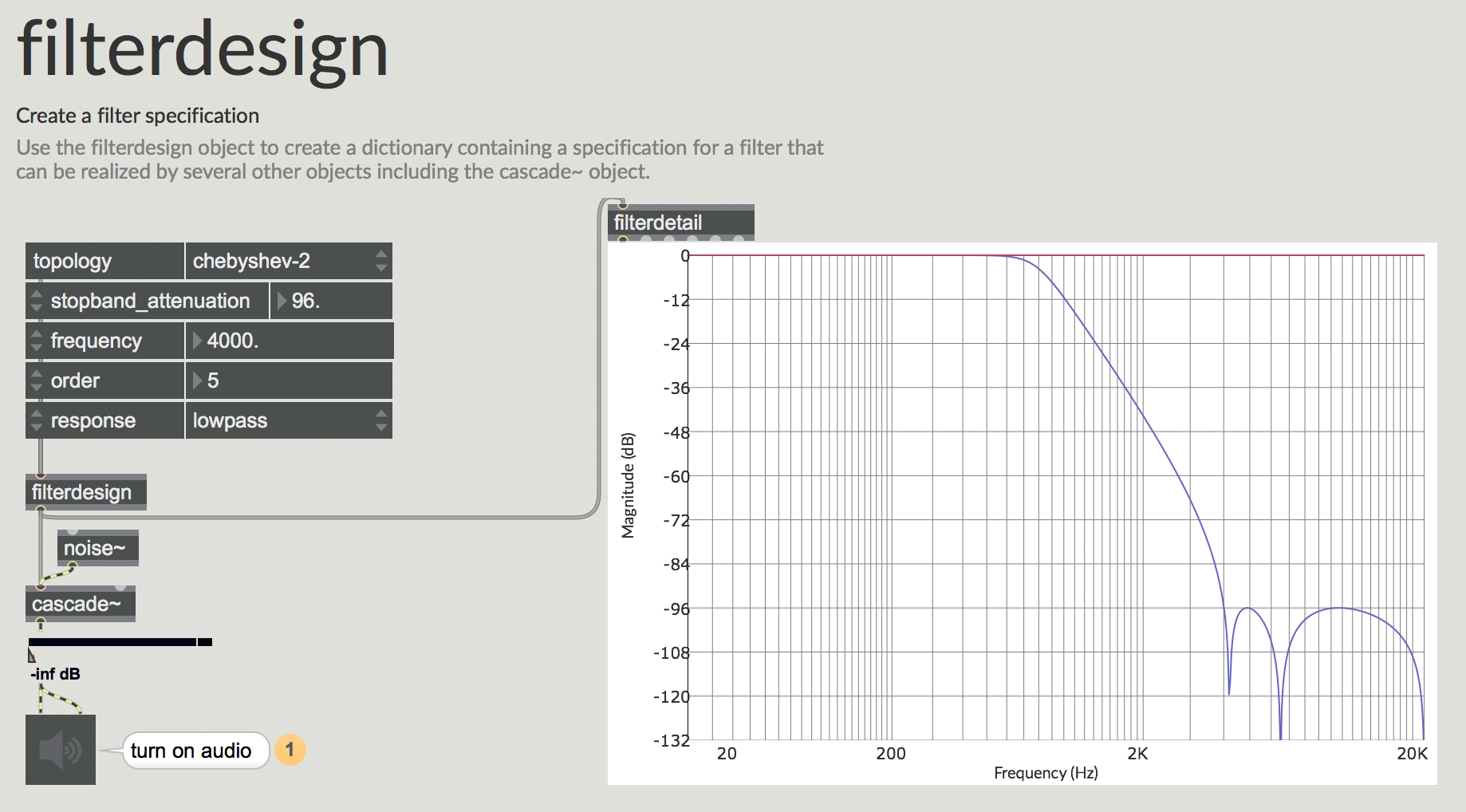Open the lowpass response dropdown

coord(289,420)
